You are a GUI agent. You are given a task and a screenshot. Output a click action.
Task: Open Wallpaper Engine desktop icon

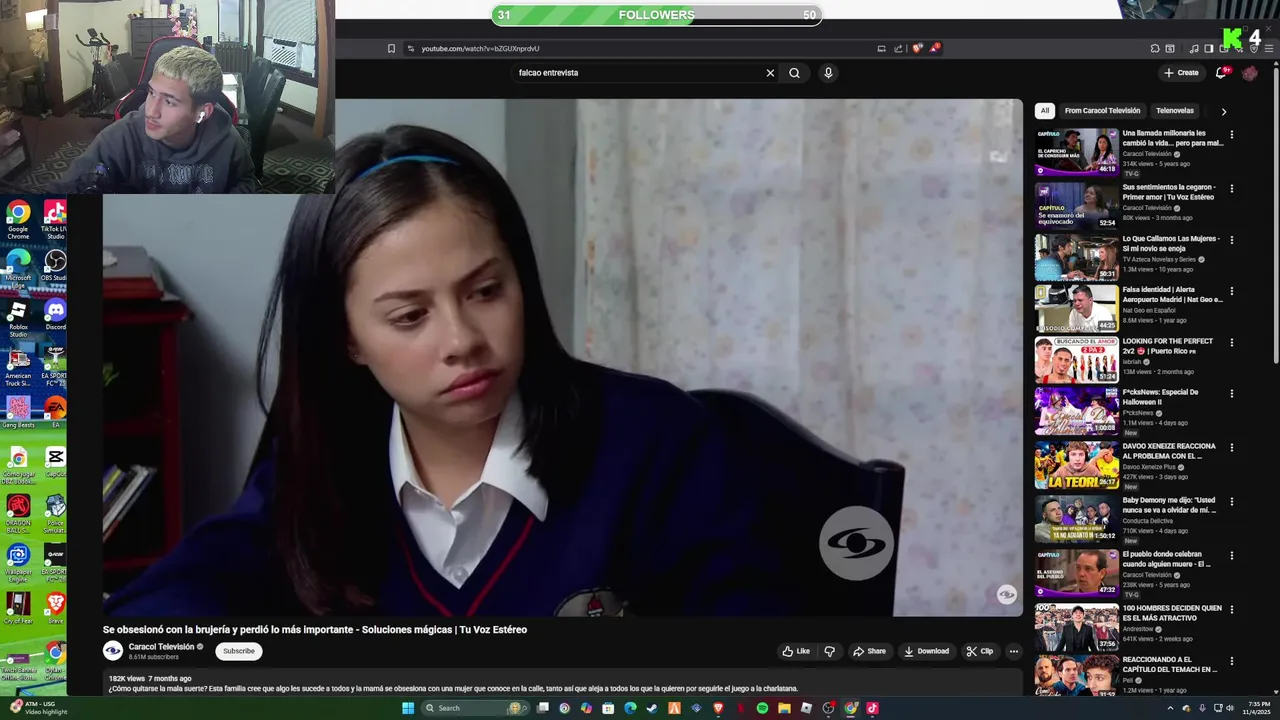point(18,562)
